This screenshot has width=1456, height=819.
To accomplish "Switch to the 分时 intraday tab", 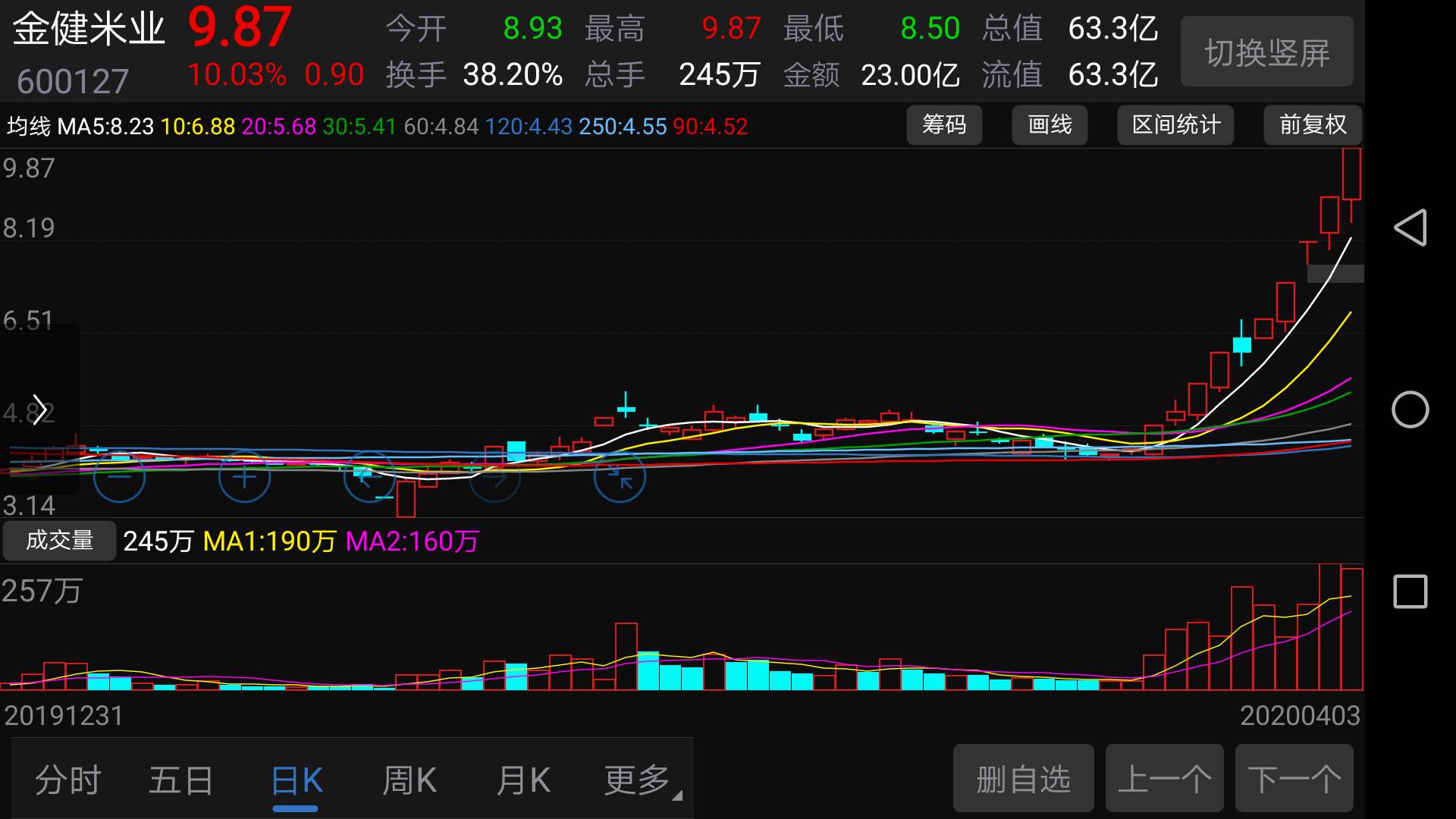I will [x=67, y=780].
